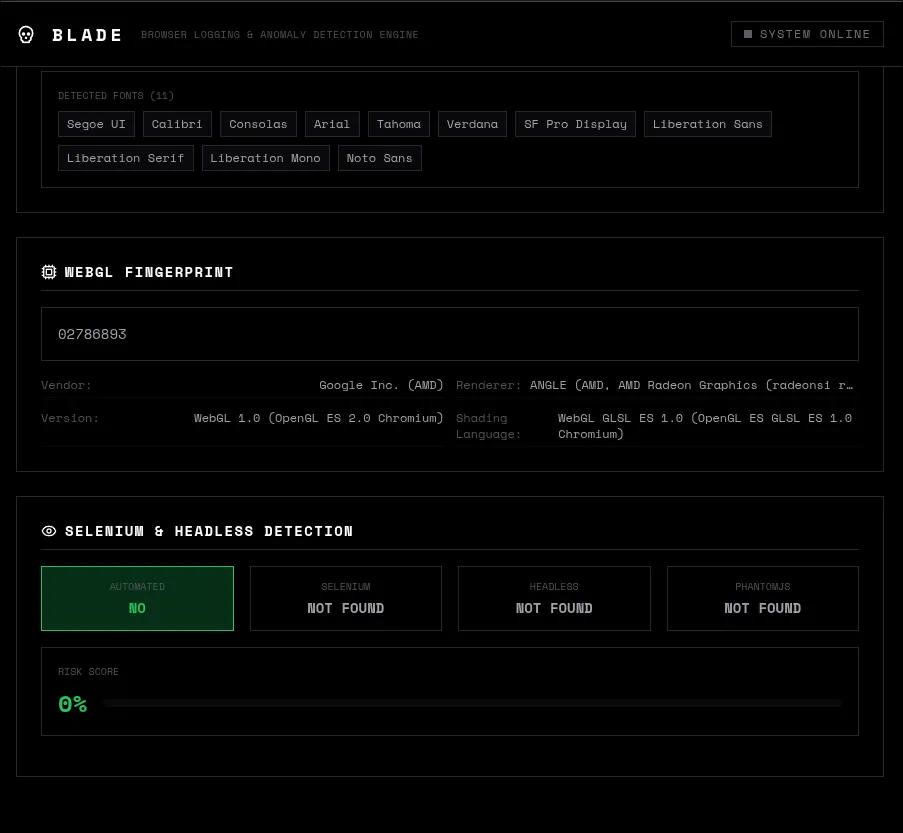Select the Selenium Not Found card

click(345, 598)
